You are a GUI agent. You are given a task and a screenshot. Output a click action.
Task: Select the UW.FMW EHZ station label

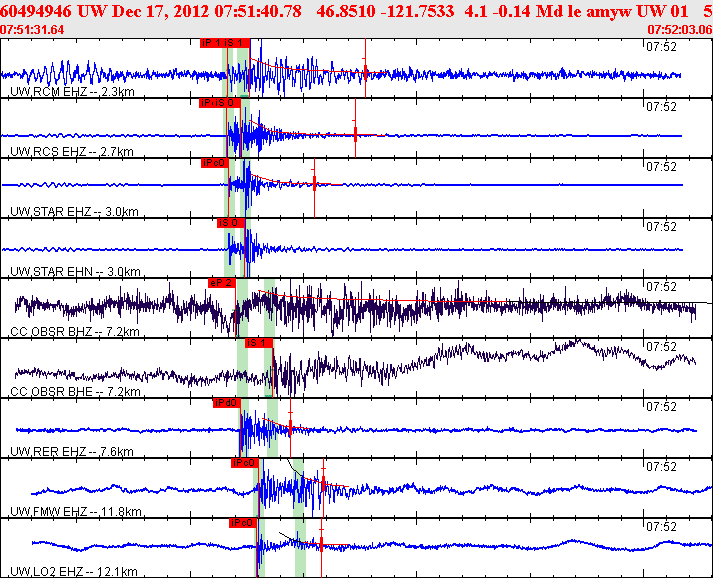74,512
